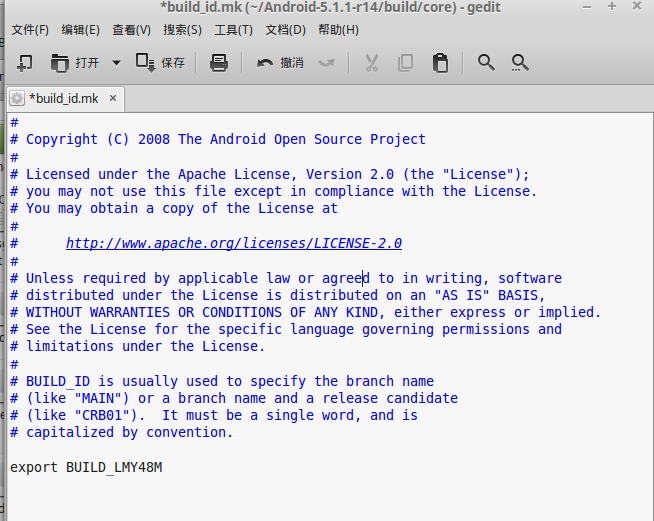Click the 'BUILD_ID is usually used' line

tap(222, 381)
